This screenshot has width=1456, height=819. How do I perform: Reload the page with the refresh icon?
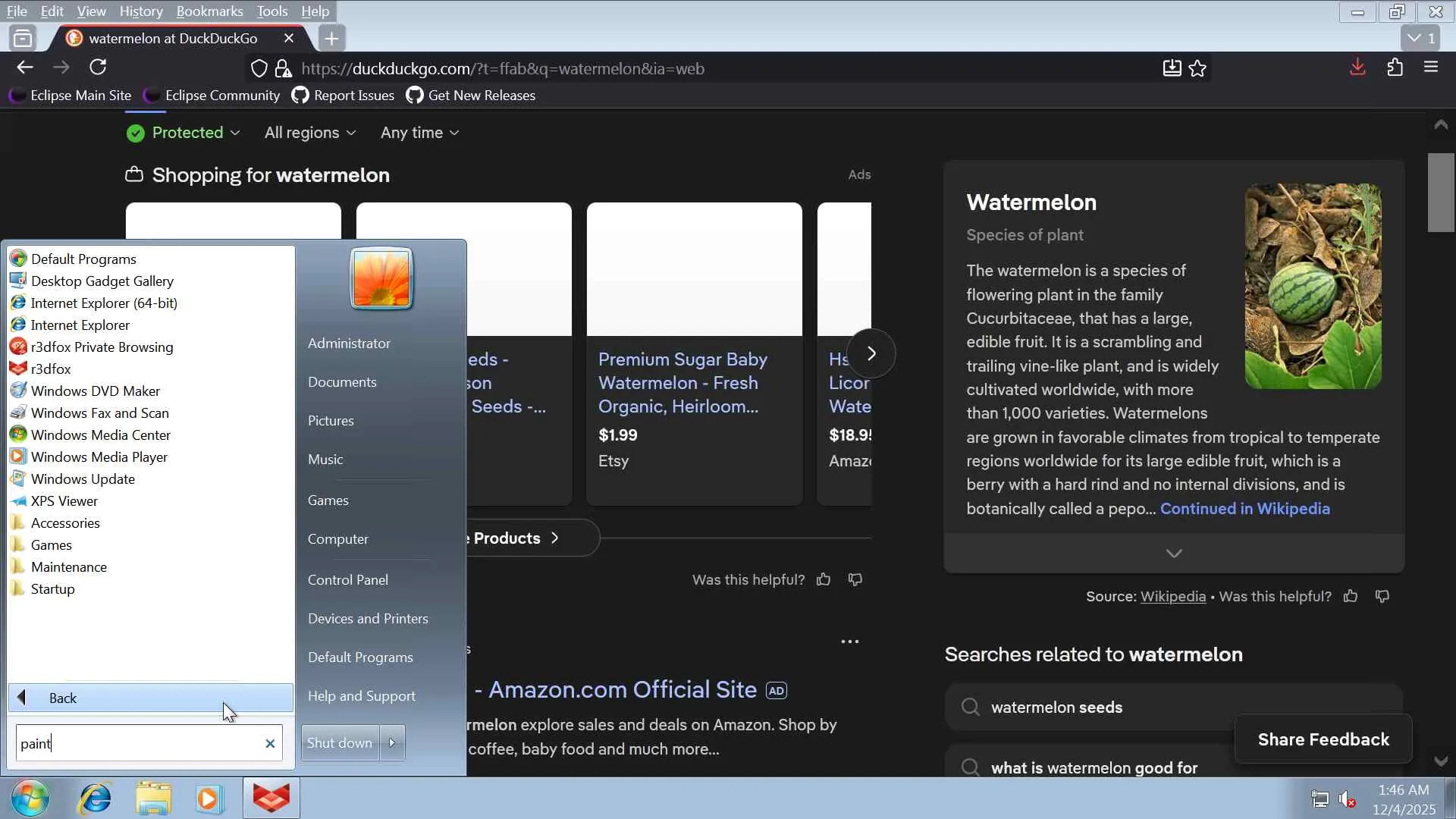click(98, 67)
